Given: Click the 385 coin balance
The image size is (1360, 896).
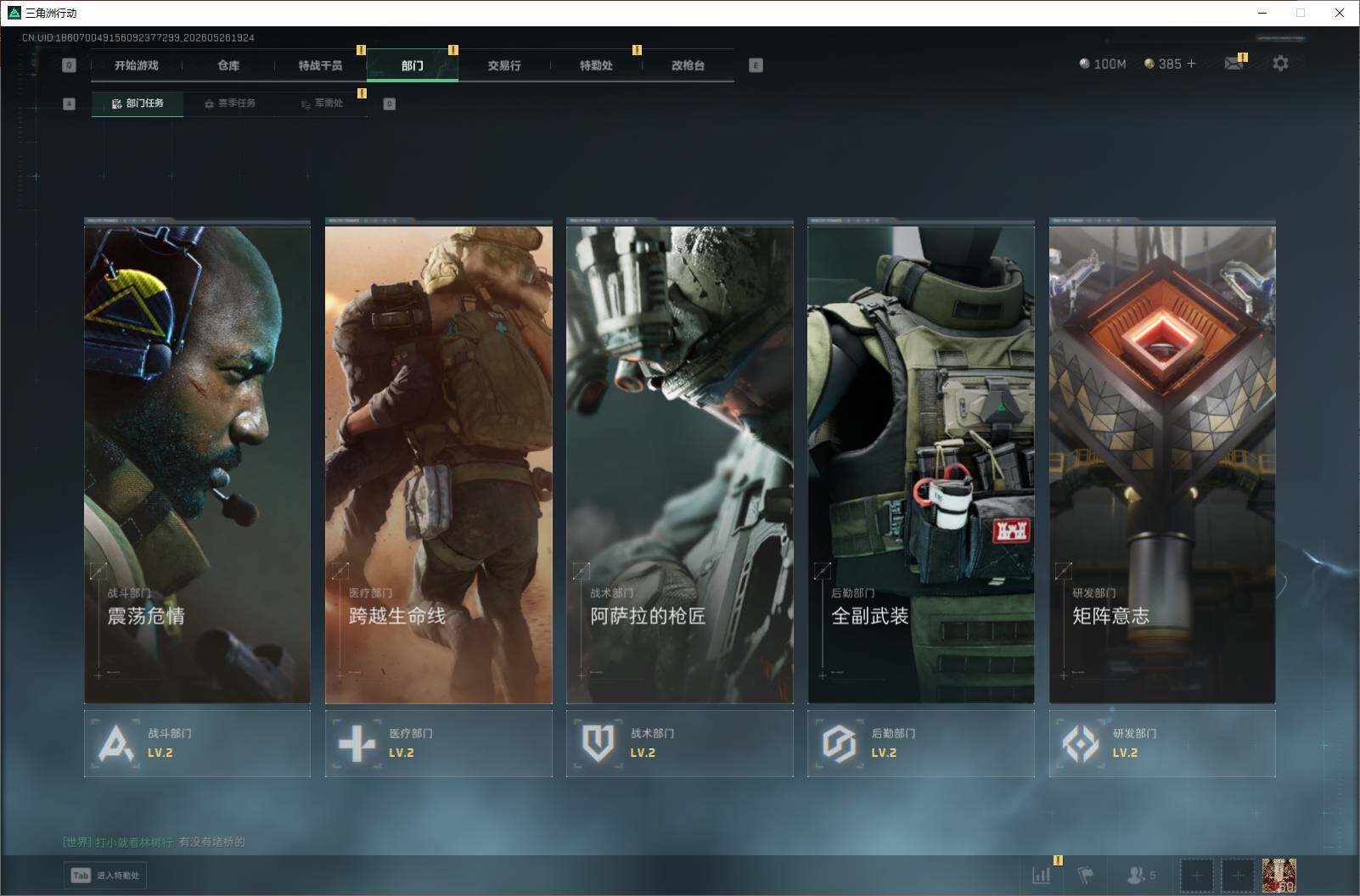Looking at the screenshot, I should click(x=1162, y=64).
